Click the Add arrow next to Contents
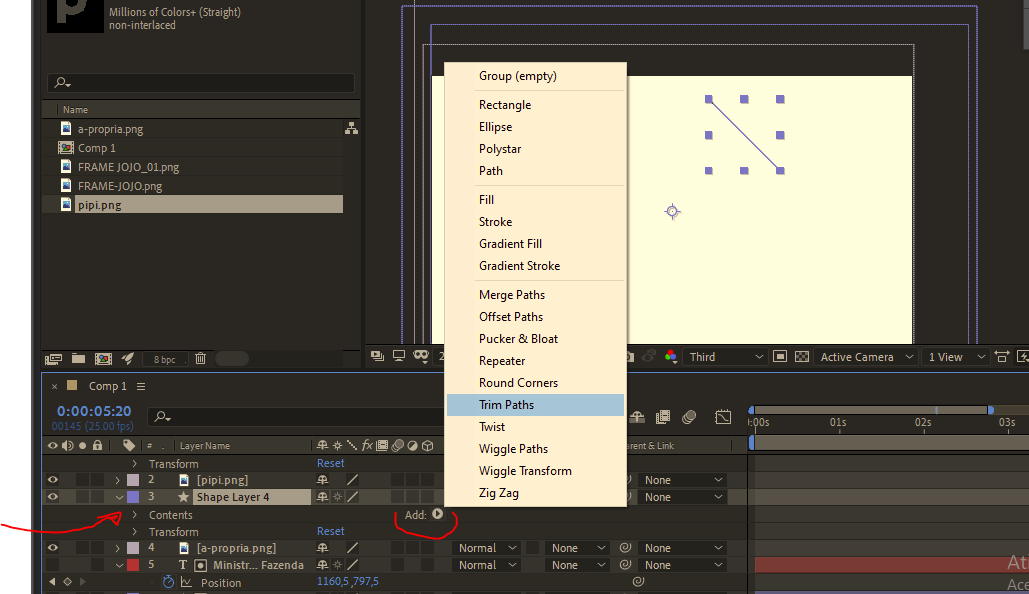 tap(437, 514)
